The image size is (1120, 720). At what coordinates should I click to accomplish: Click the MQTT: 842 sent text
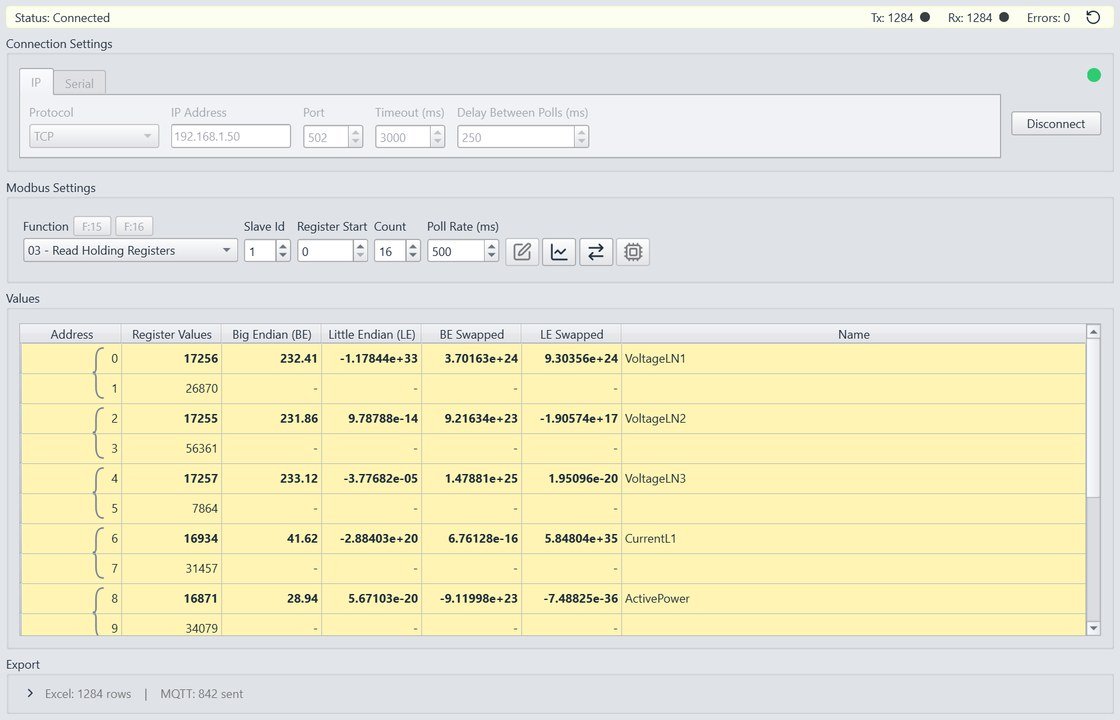(x=201, y=694)
